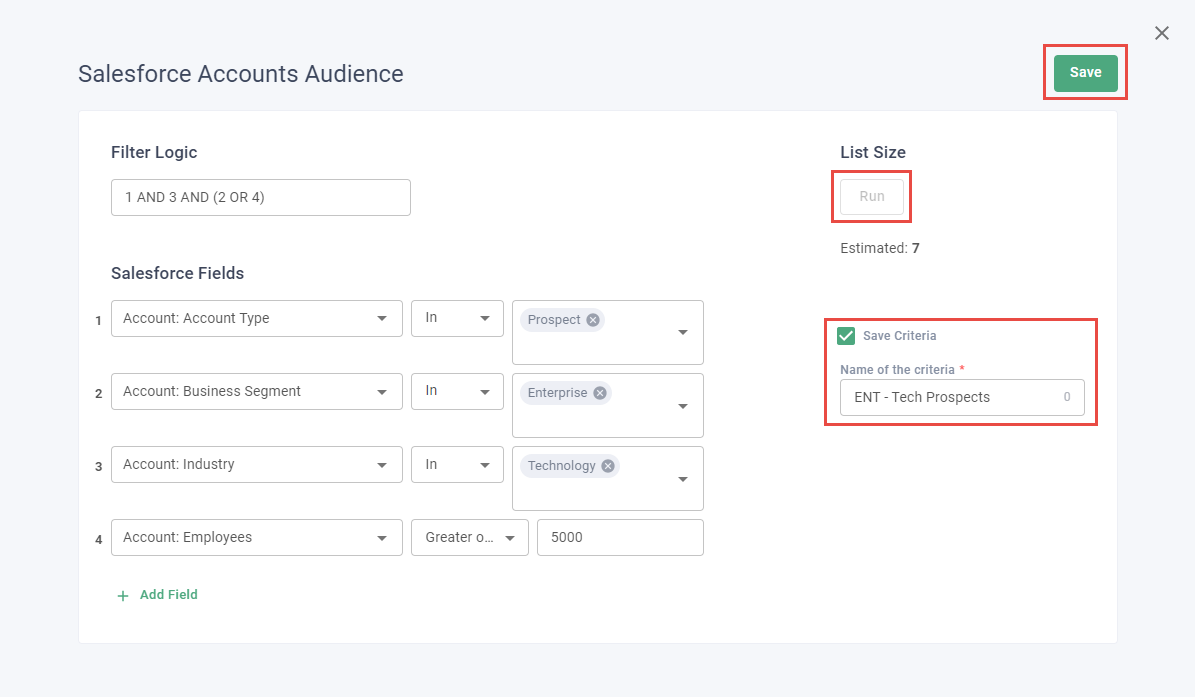Open the Account: Business Segment field dropdown
Screen dimensions: 1195x697
[x=256, y=391]
